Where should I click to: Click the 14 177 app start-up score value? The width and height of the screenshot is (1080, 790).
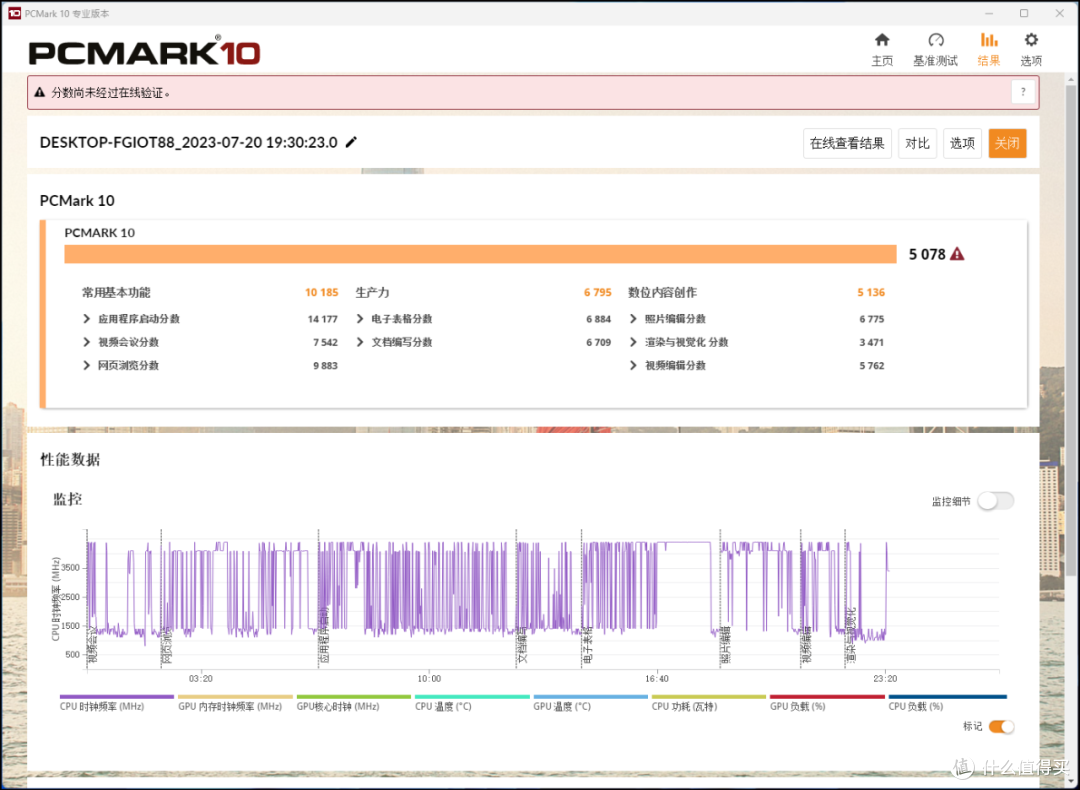click(x=322, y=319)
